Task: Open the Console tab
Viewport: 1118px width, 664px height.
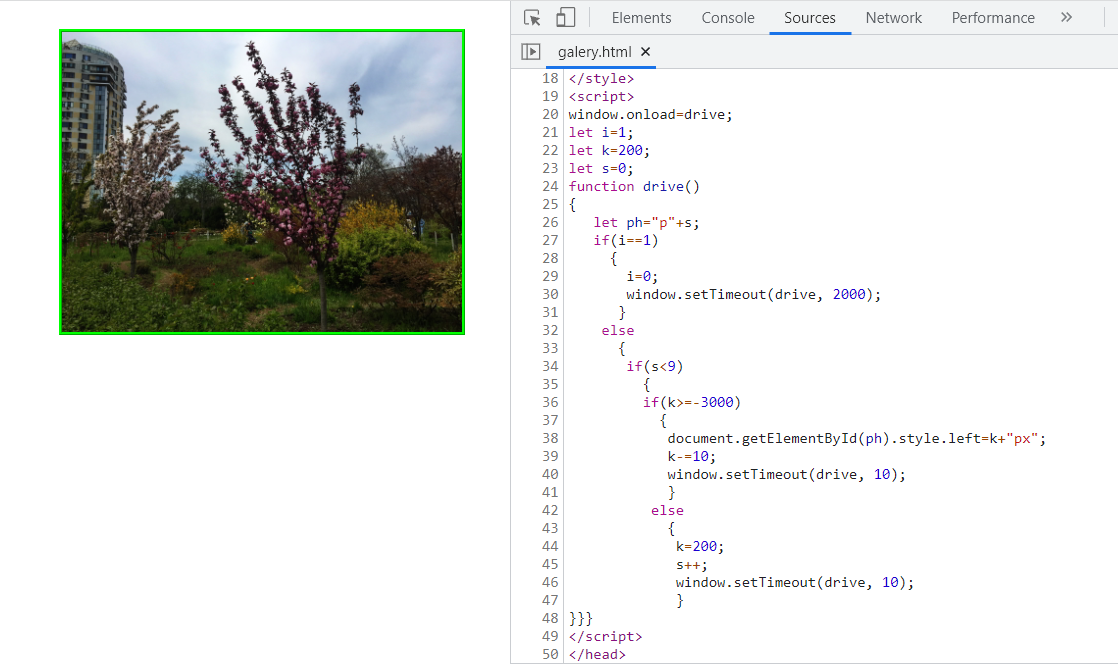Action: click(727, 18)
